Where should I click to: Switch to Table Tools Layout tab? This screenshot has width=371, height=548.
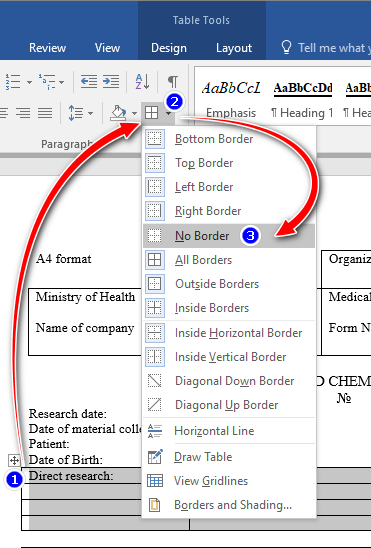click(x=234, y=48)
